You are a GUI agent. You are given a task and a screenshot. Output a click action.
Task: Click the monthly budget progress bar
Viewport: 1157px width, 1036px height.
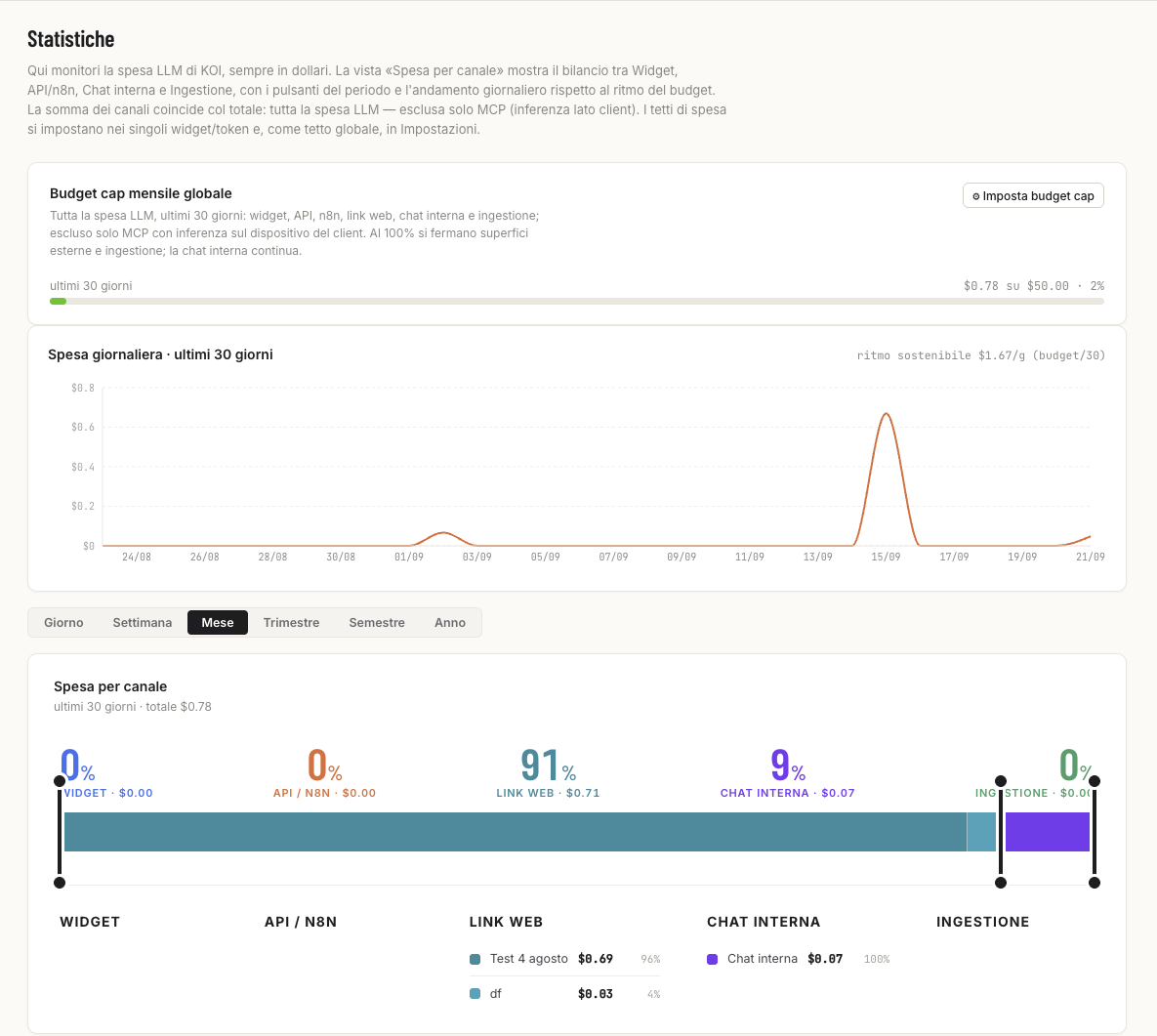tap(577, 301)
